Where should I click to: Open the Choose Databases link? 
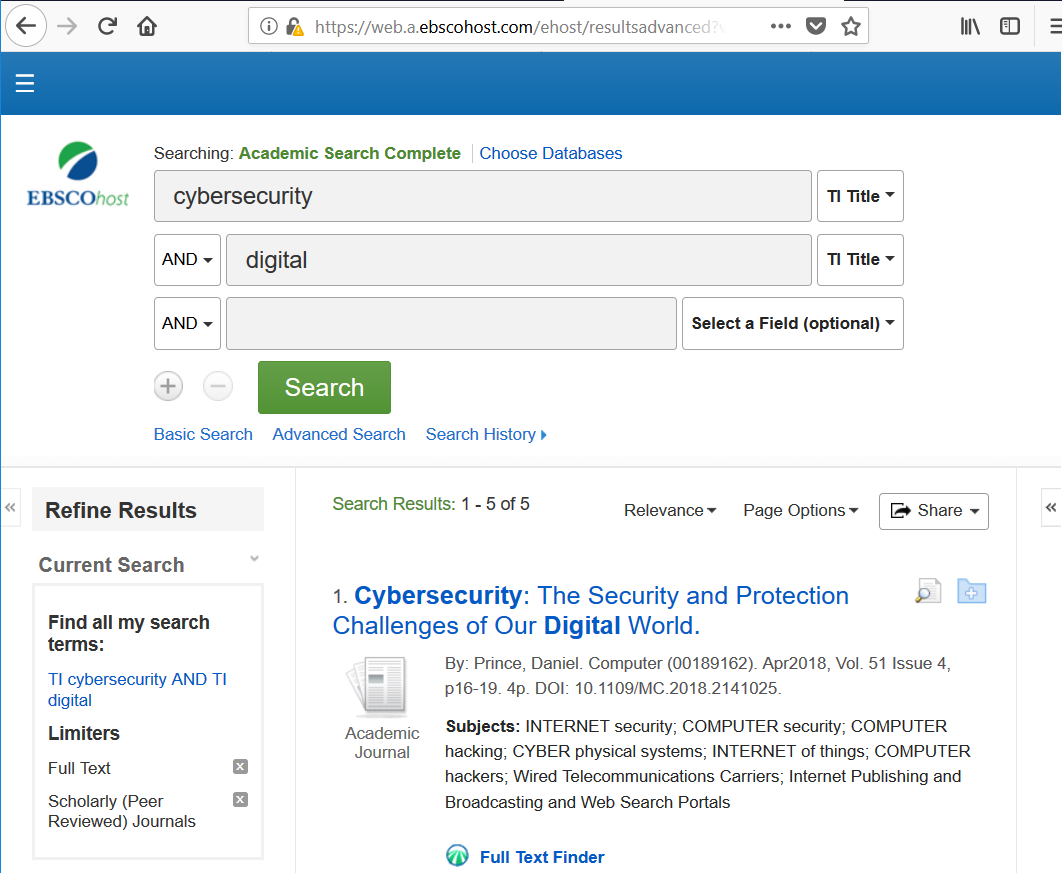click(x=550, y=153)
